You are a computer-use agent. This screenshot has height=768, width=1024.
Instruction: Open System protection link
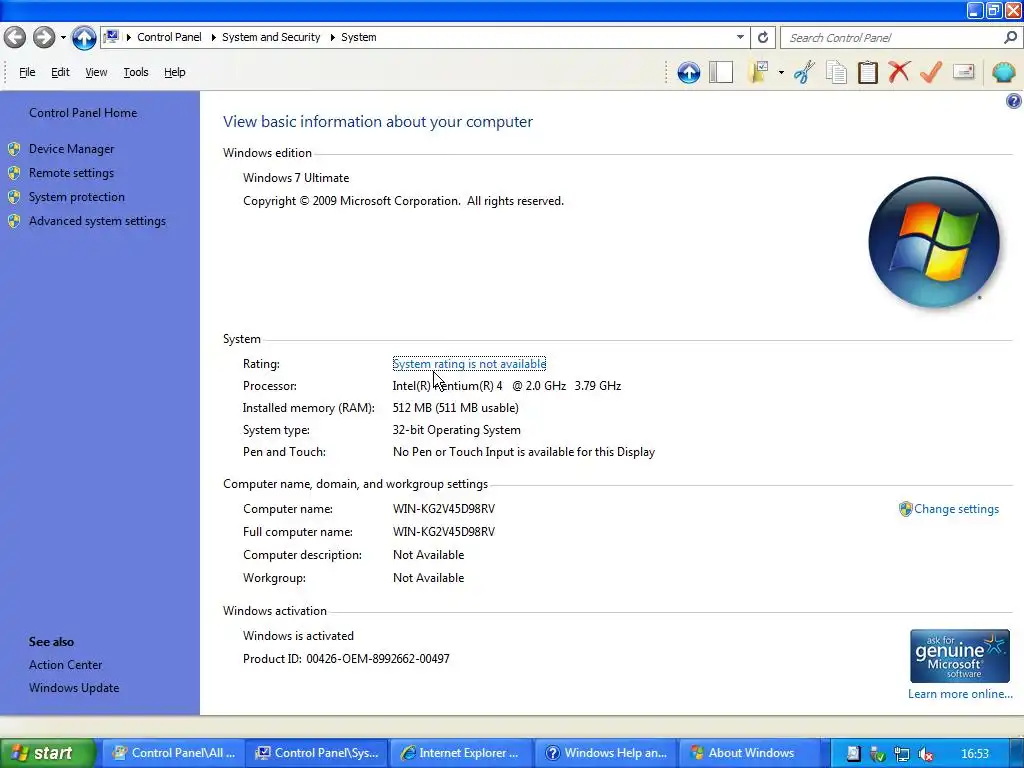(76, 197)
